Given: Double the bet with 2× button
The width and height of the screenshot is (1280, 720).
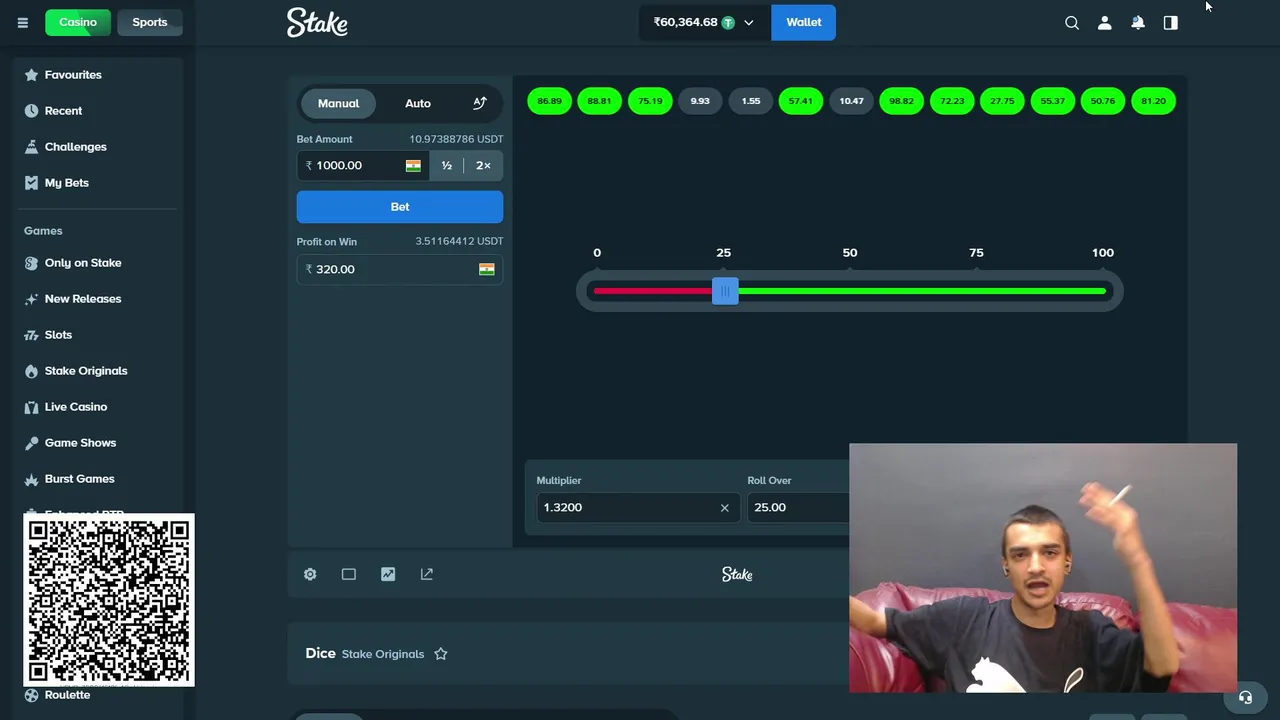Looking at the screenshot, I should click(x=483, y=165).
